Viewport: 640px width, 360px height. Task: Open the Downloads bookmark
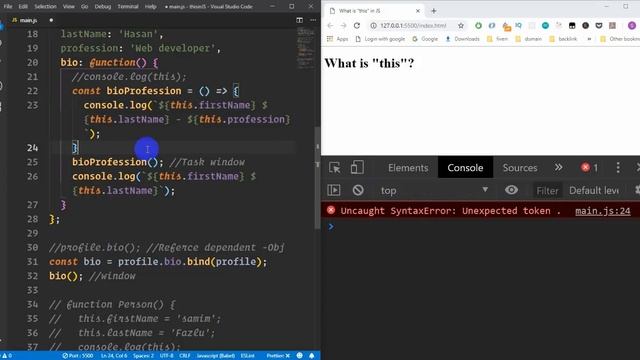[x=462, y=39]
